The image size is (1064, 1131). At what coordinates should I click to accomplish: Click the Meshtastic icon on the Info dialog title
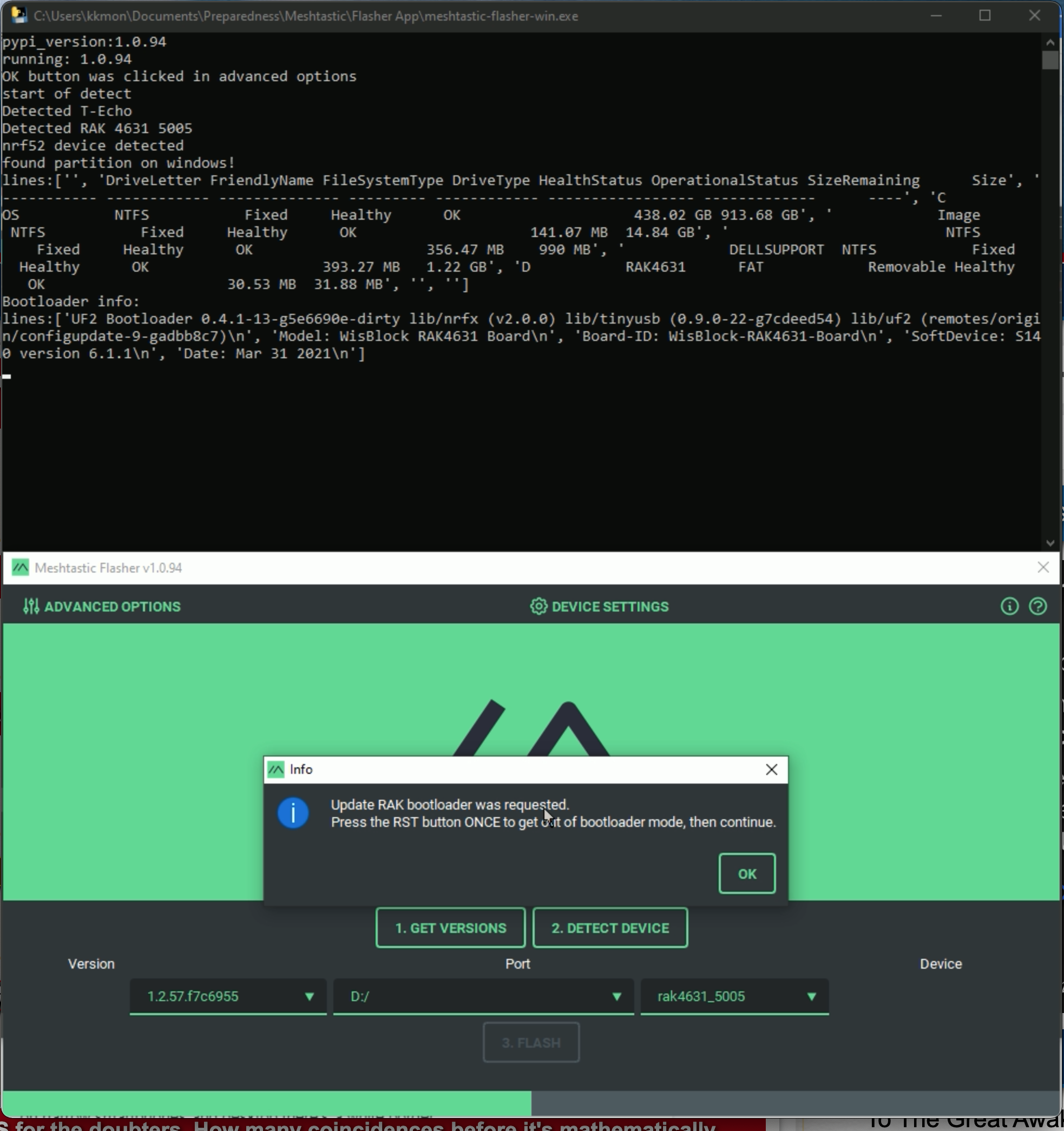(275, 769)
